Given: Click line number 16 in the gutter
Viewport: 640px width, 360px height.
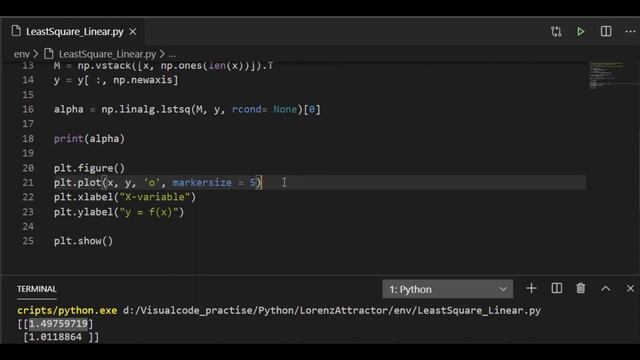Looking at the screenshot, I should pos(28,109).
